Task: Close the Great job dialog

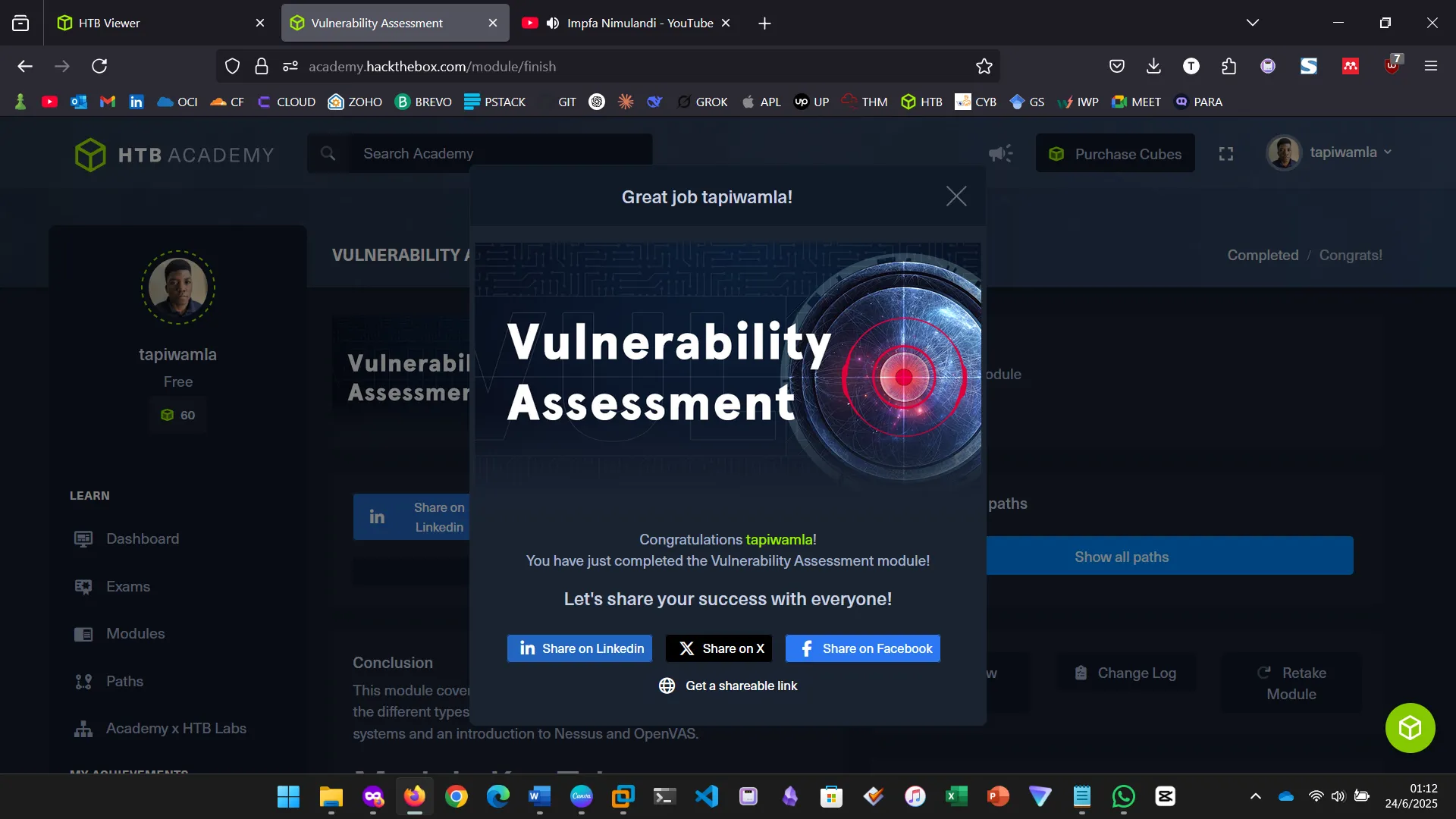Action: (956, 196)
